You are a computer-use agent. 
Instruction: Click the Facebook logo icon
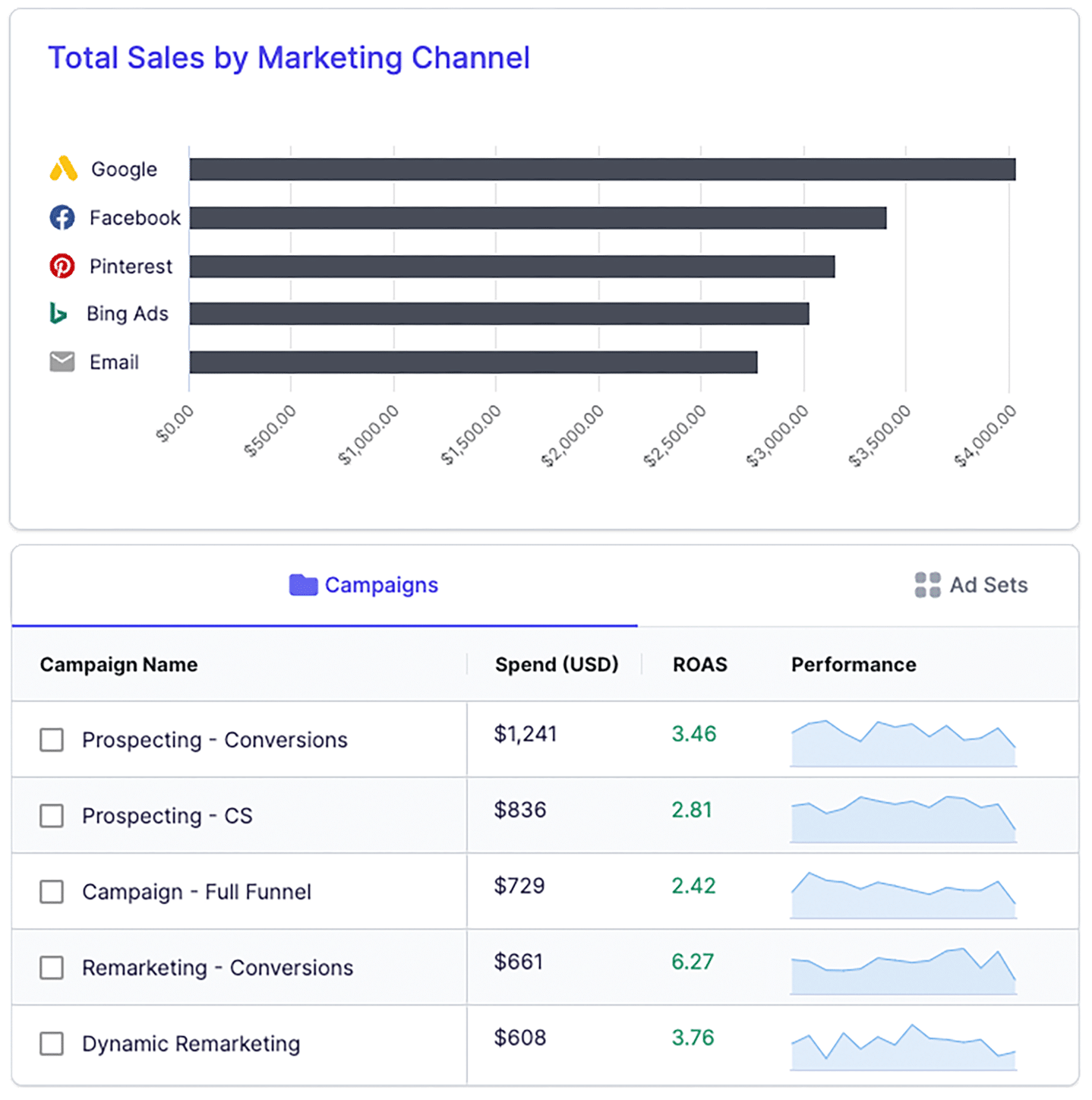coord(62,218)
